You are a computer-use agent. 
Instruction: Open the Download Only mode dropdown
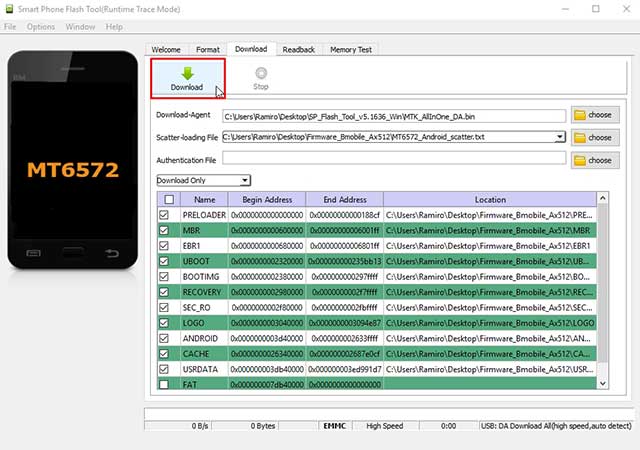pyautogui.click(x=203, y=180)
